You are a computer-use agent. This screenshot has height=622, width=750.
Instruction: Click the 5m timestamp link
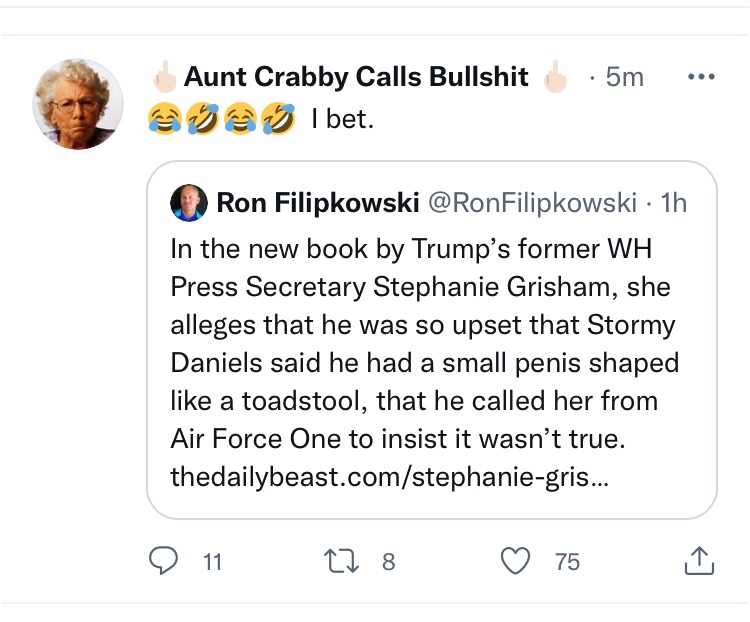coord(626,77)
